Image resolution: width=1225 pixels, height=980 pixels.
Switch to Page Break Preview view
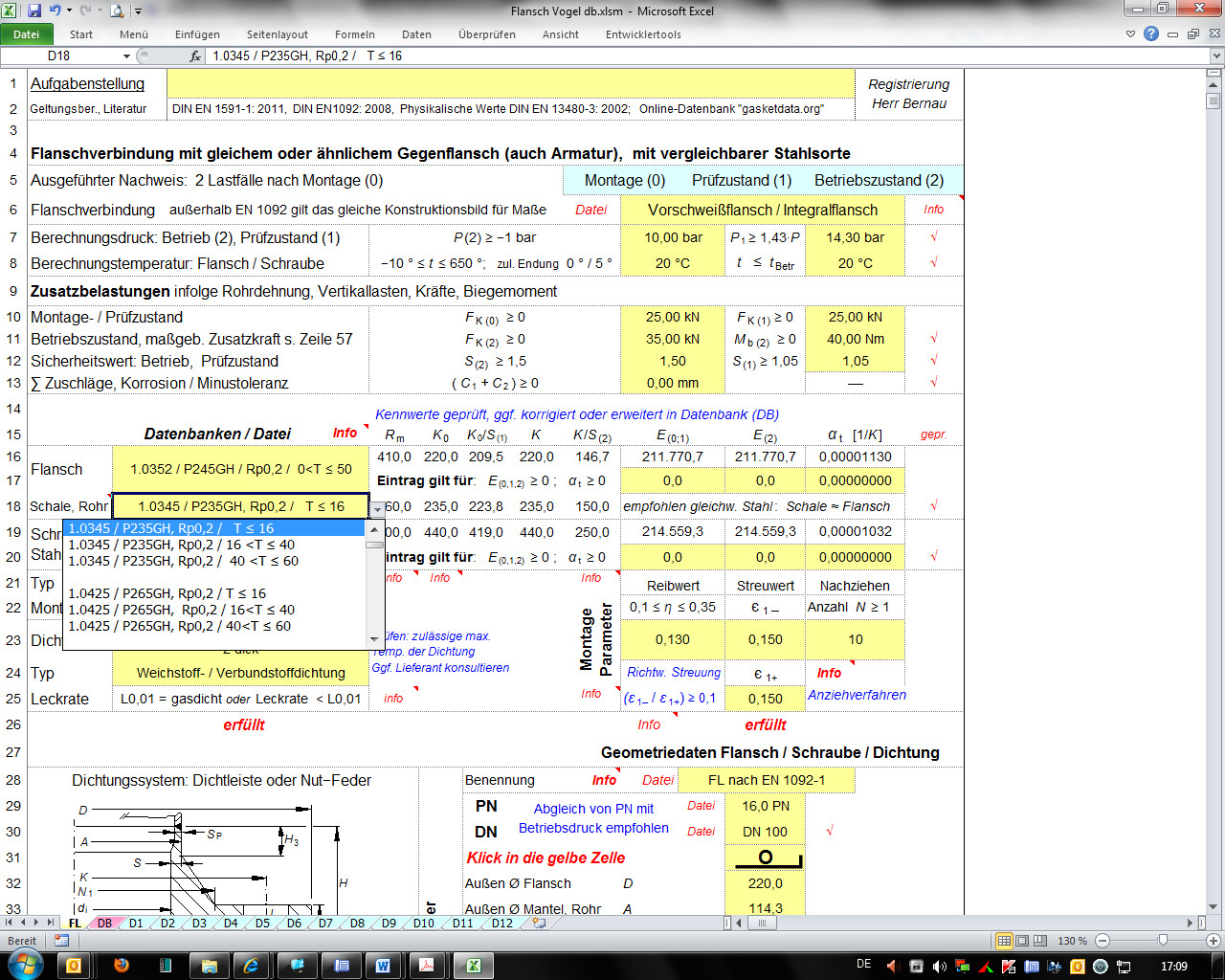point(1039,941)
